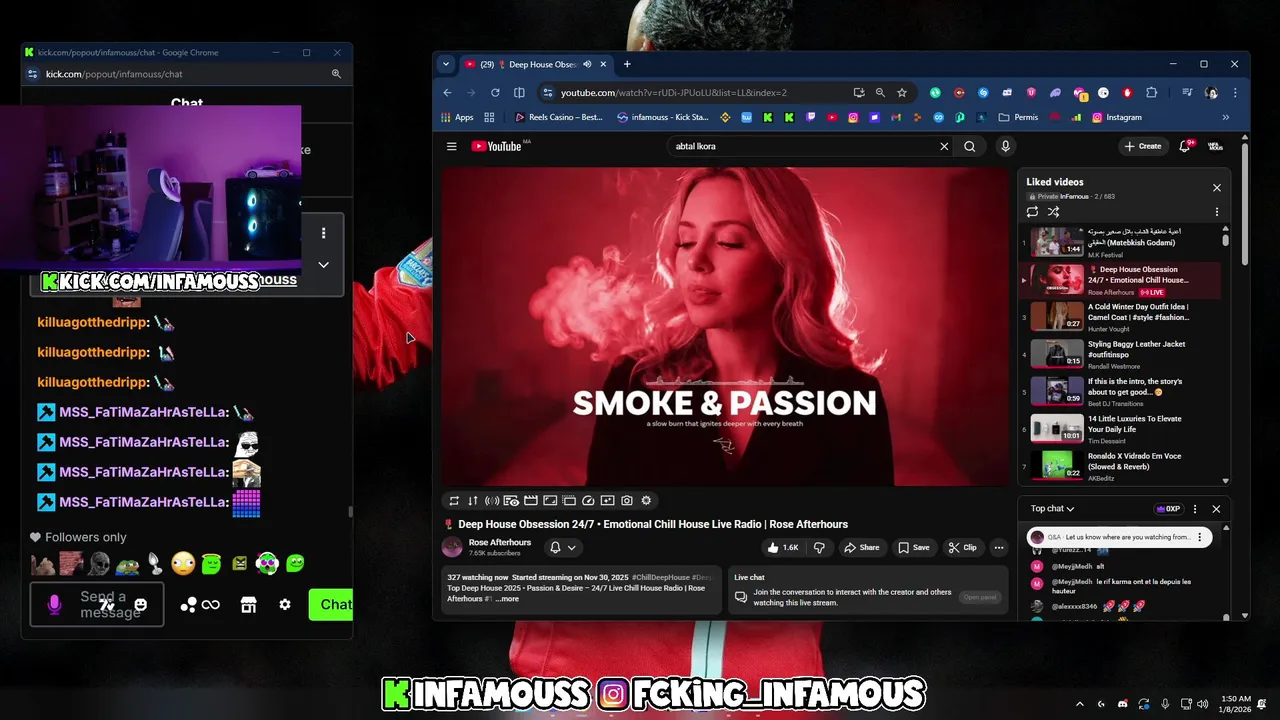Click the Create button on YouTube
Viewport: 1280px width, 720px height.
click(1142, 146)
